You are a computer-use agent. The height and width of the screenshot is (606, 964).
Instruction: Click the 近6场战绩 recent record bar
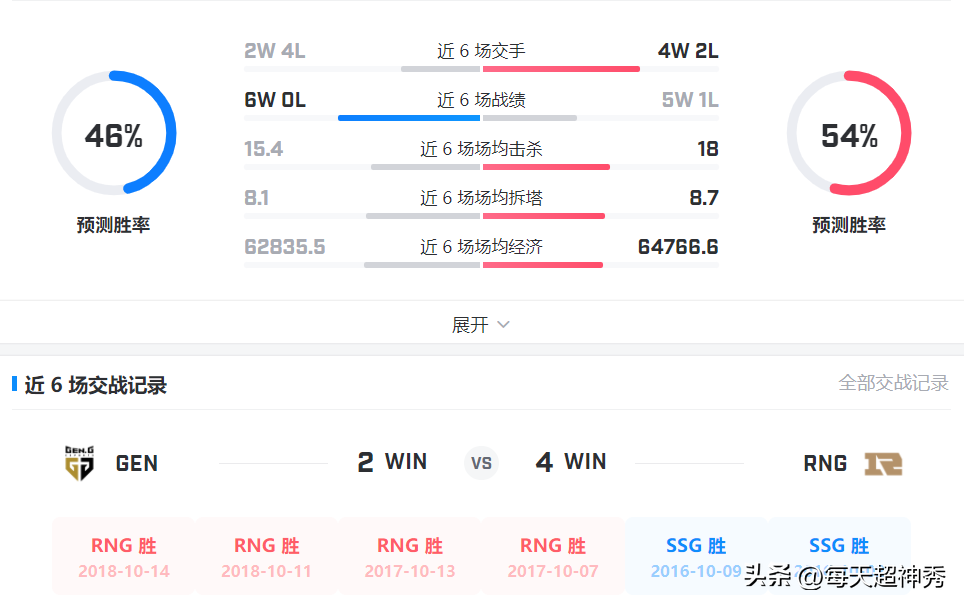(481, 118)
